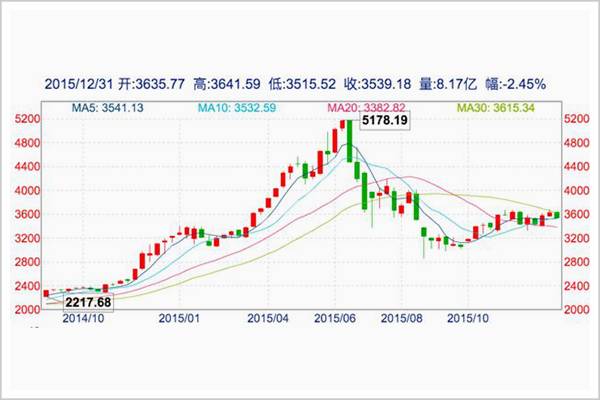The width and height of the screenshot is (600, 400).
Task: Click the MA20: 3382.82 indicator label
Action: (x=367, y=108)
